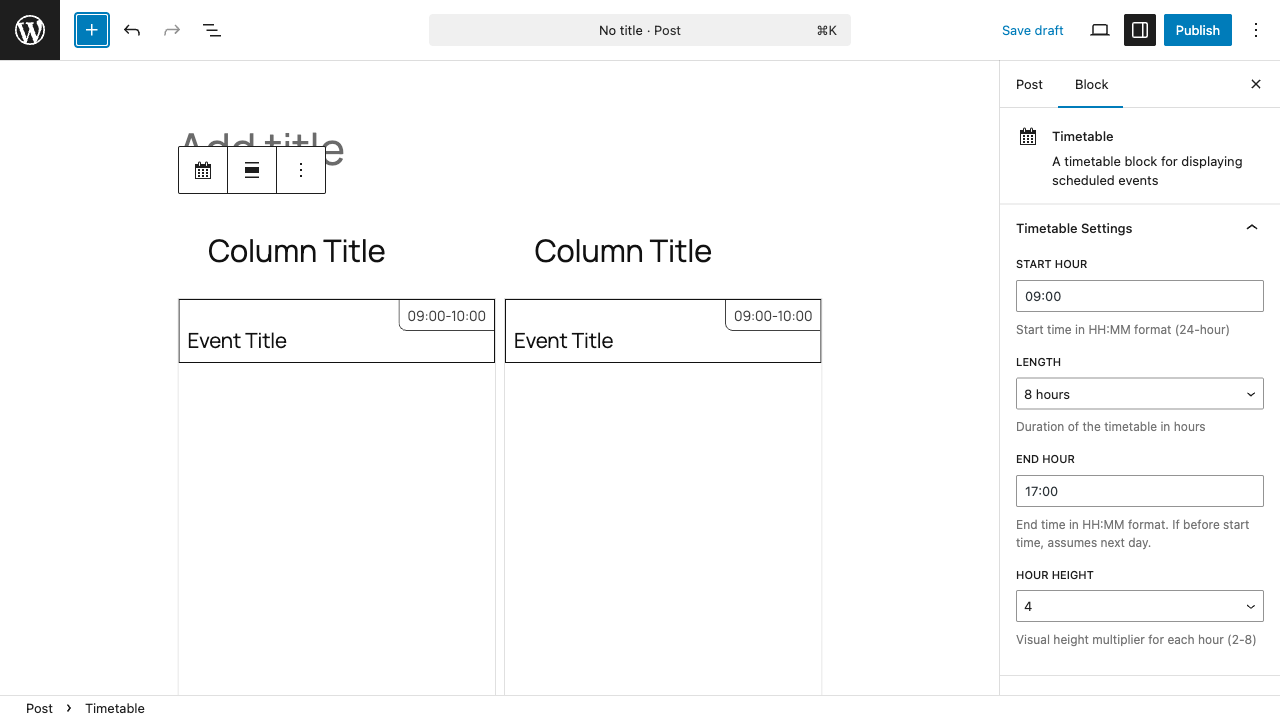1280x720 pixels.
Task: Undo the last editor change
Action: (x=132, y=30)
